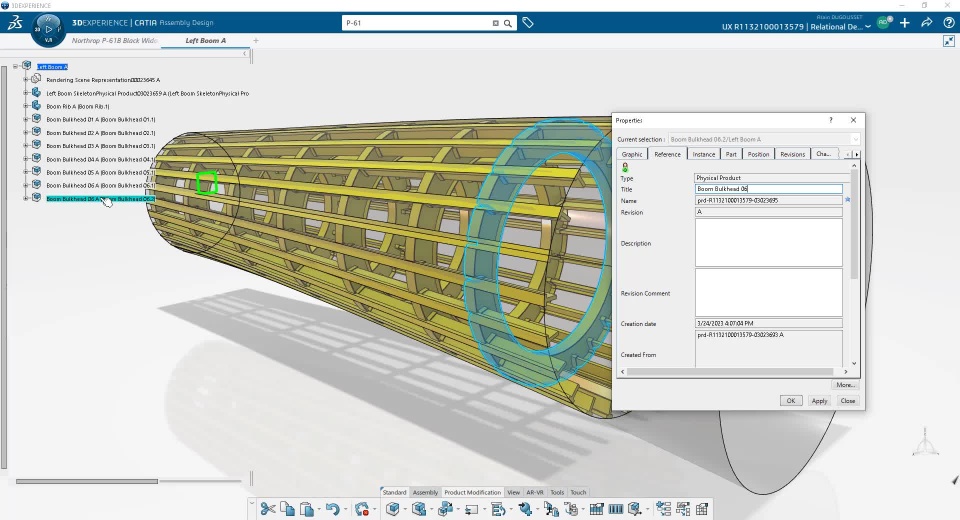Click the Description text area
This screenshot has width=960, height=520.
[x=768, y=243]
